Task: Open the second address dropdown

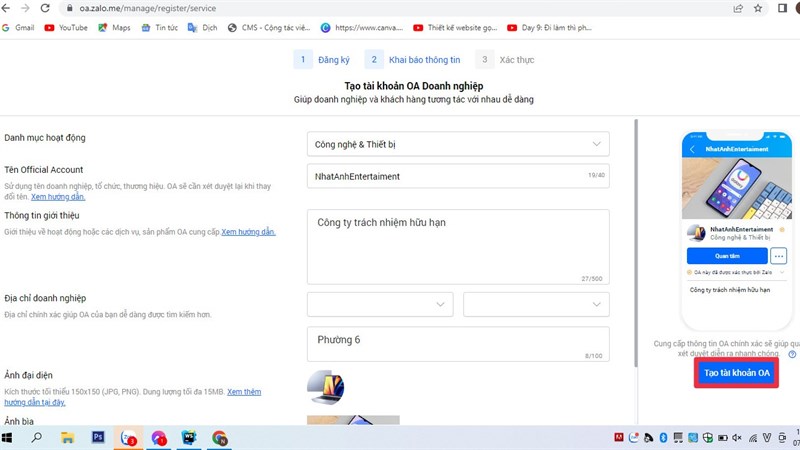Action: 536,304
